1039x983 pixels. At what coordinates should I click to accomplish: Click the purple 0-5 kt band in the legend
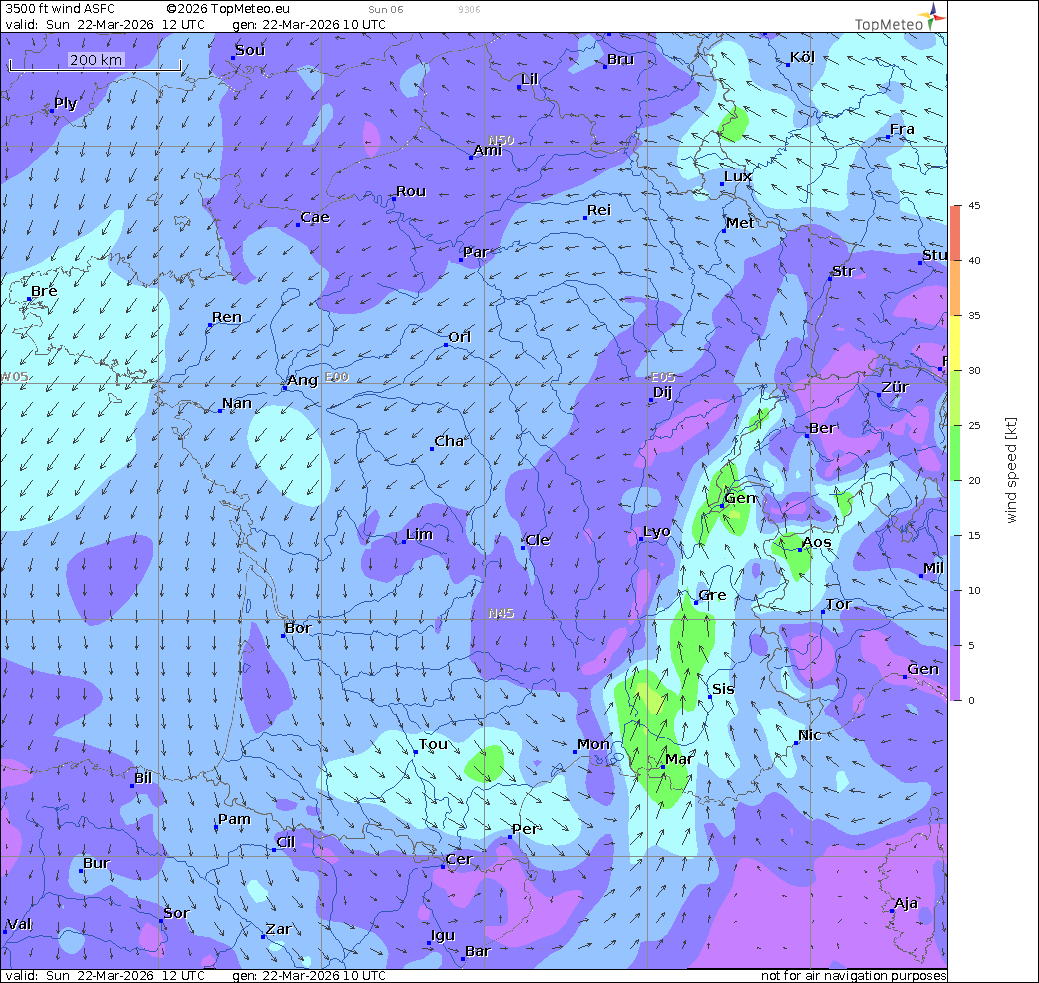click(x=957, y=673)
